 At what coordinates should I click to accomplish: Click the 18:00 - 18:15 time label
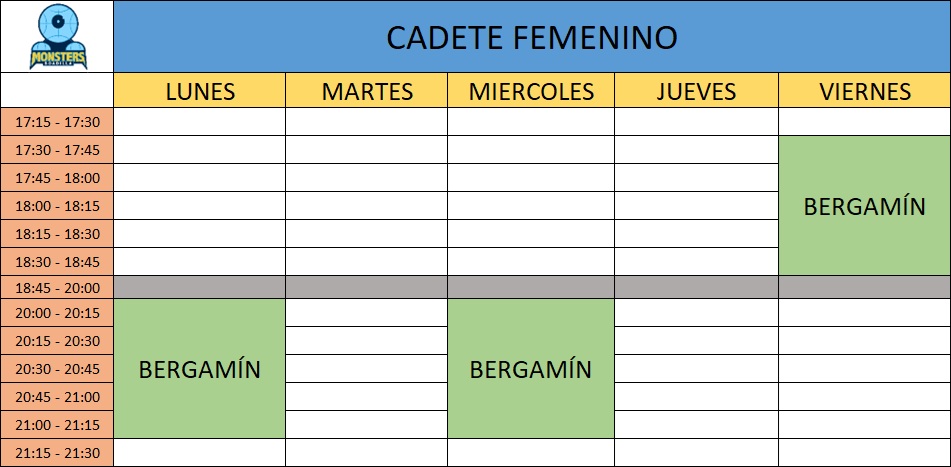click(x=57, y=206)
